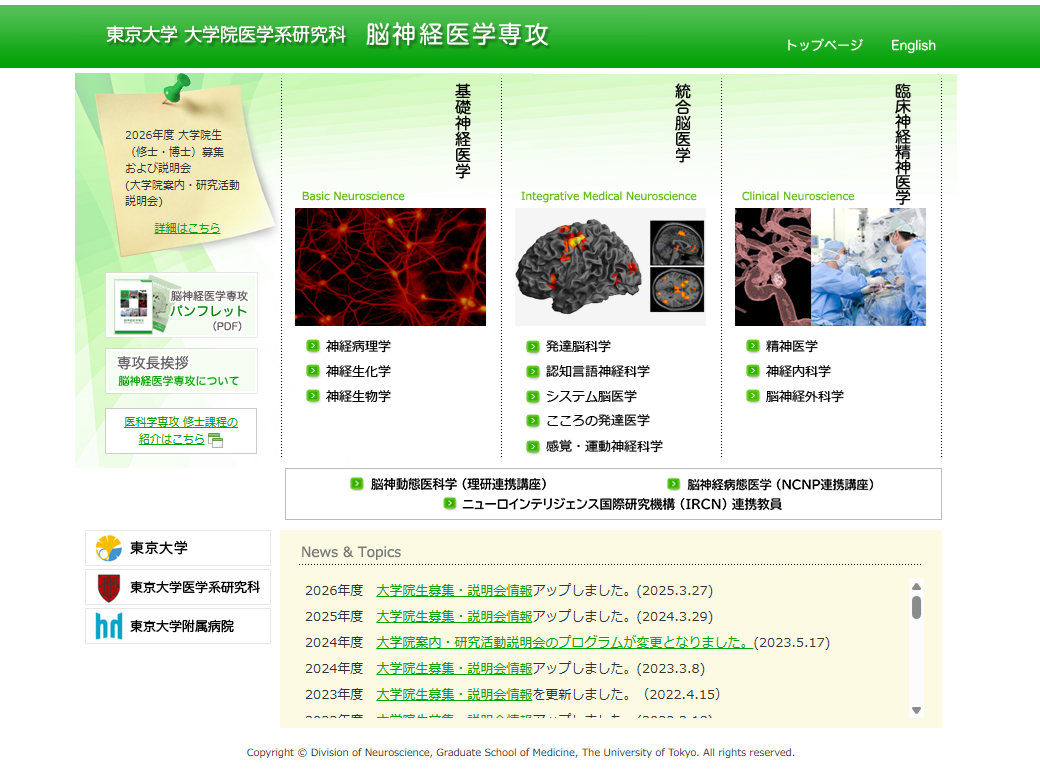
Task: Click the red shield logo of 東京大学医学系研究科
Action: pyautogui.click(x=109, y=588)
